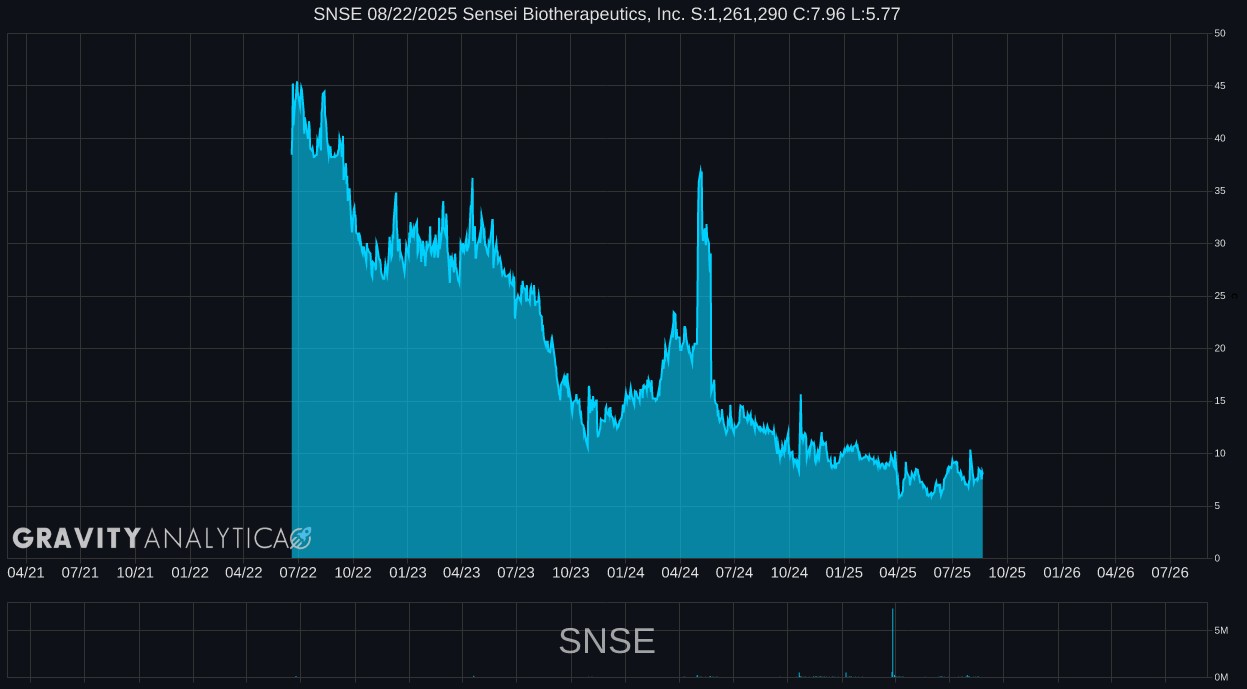Click the 01/26 x-axis date label
This screenshot has height=689, width=1247.
(x=1062, y=573)
